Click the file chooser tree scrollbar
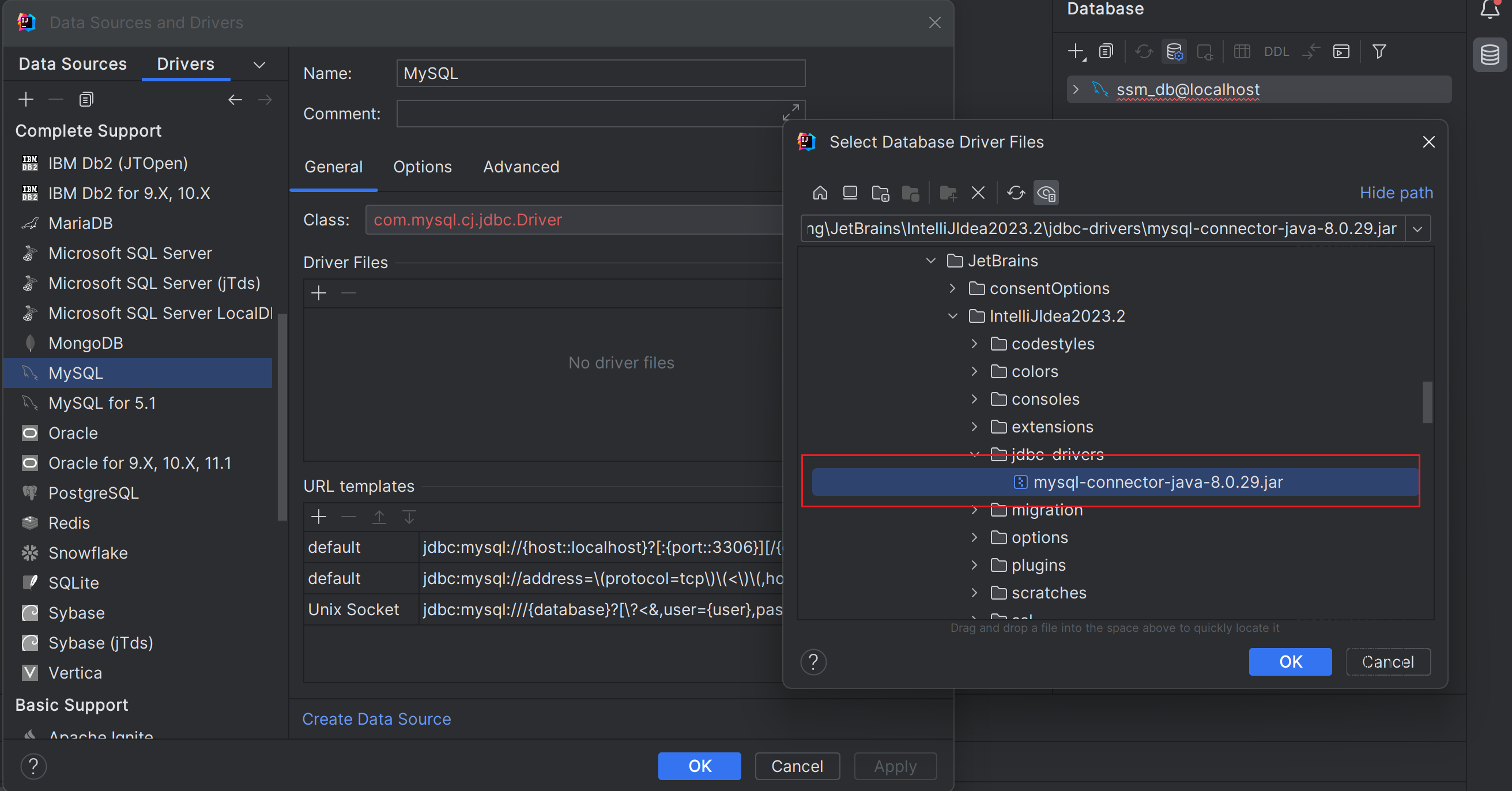Viewport: 1512px width, 791px height. [1427, 402]
